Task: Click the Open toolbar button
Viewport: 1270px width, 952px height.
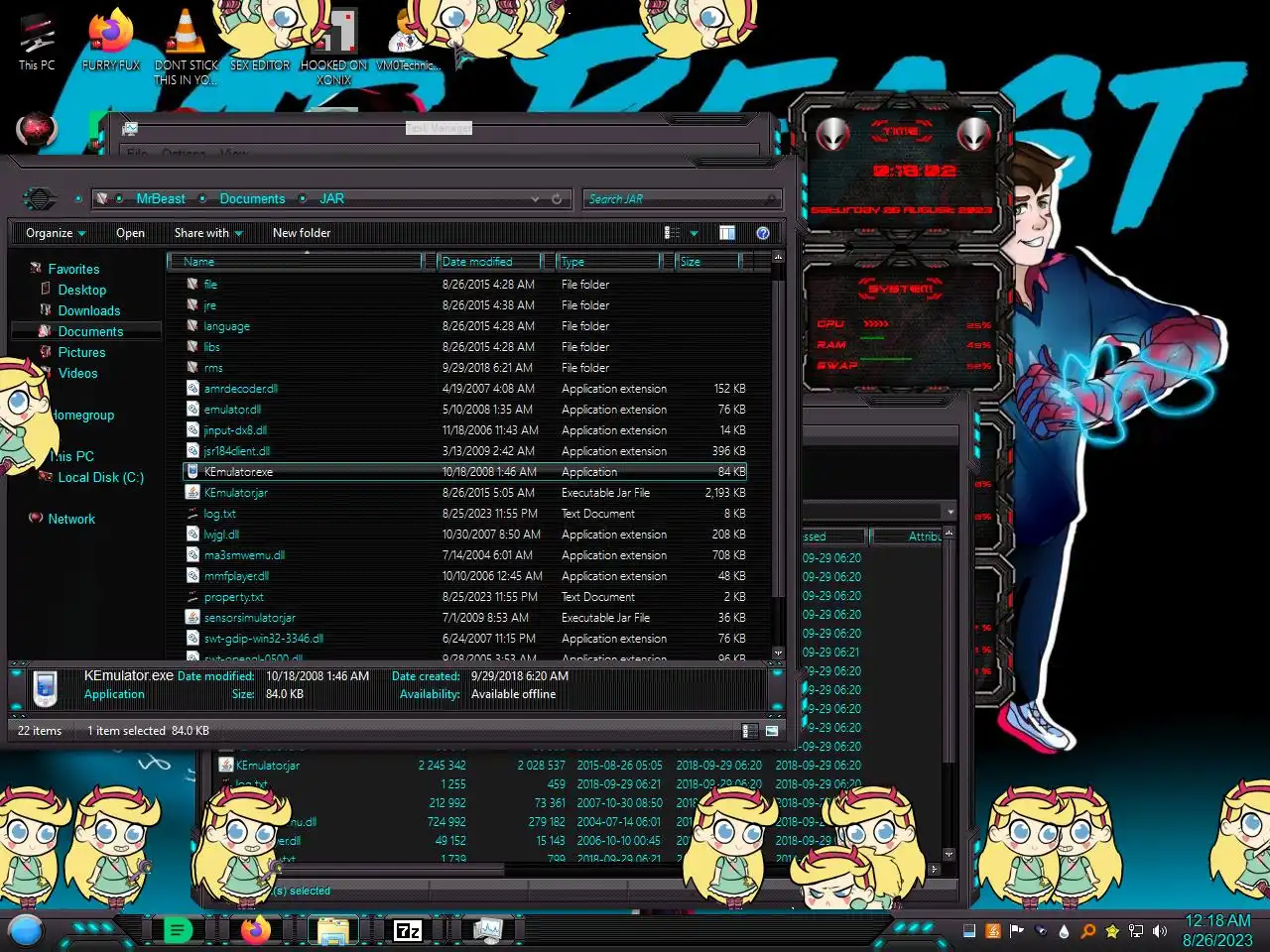Action: point(130,233)
